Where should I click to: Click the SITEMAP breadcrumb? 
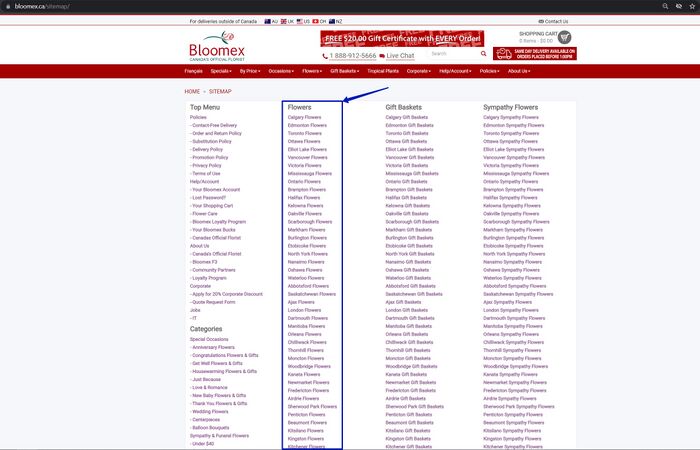click(220, 92)
